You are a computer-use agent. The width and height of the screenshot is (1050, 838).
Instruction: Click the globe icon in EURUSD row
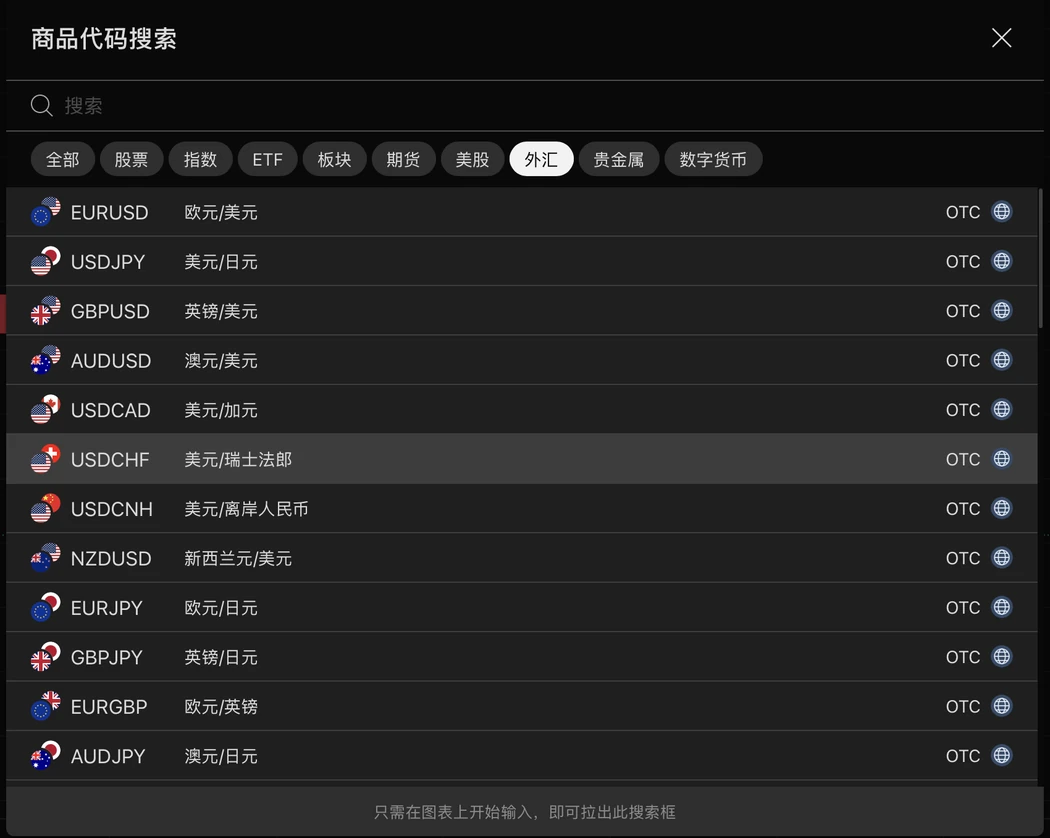1002,212
